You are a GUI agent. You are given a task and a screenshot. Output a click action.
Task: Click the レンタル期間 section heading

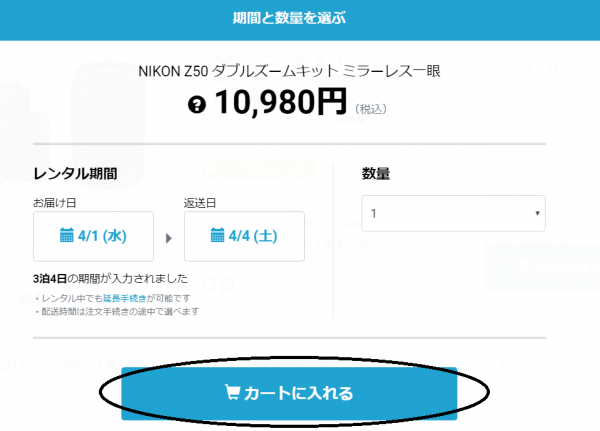[x=75, y=174]
